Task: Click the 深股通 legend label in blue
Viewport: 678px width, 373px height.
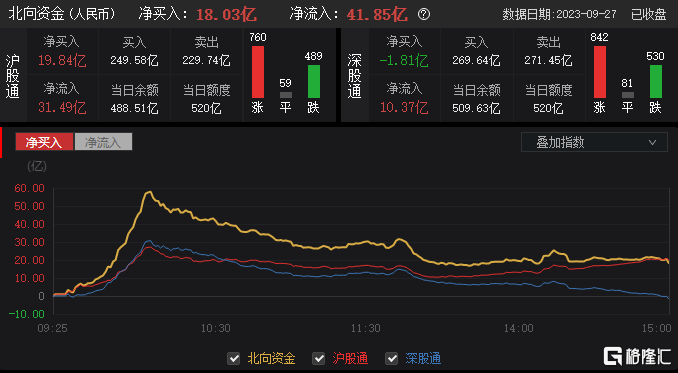Action: [423, 358]
